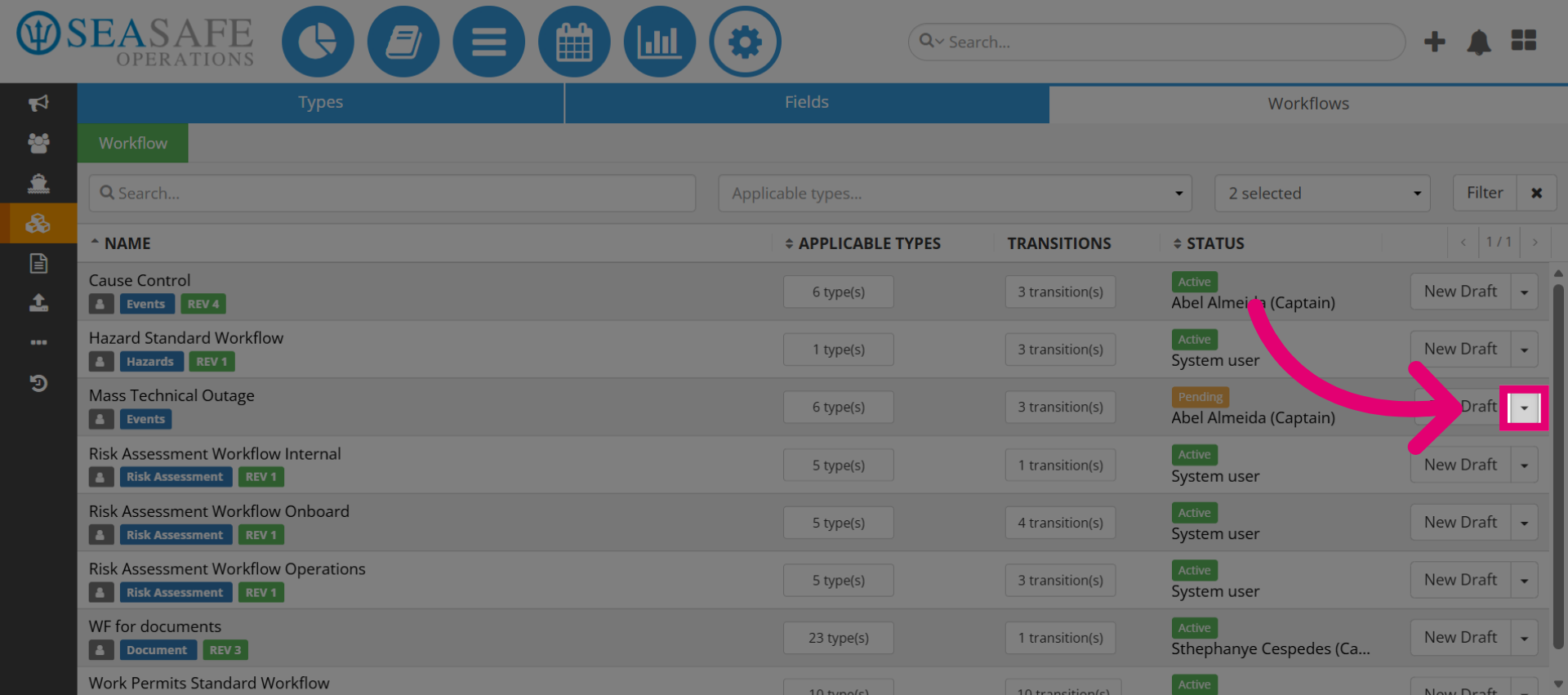This screenshot has height=695, width=1568.
Task: Open the pie chart dashboard icon
Action: click(318, 42)
